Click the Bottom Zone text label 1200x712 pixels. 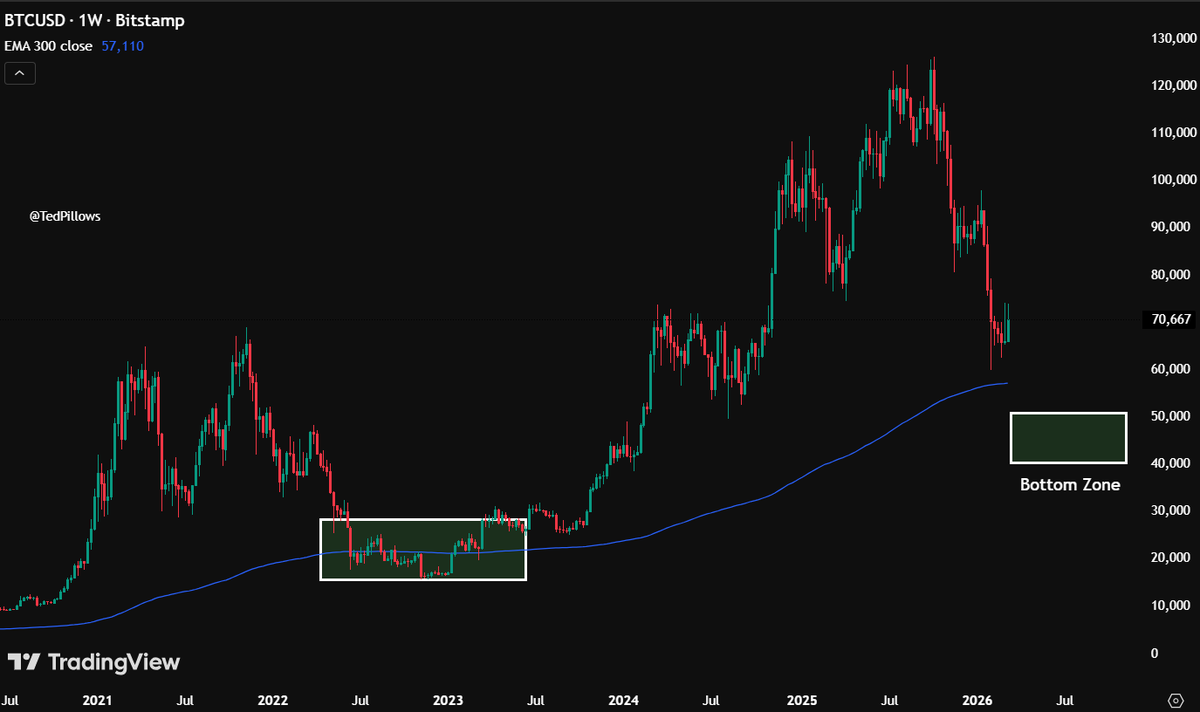pyautogui.click(x=1069, y=484)
